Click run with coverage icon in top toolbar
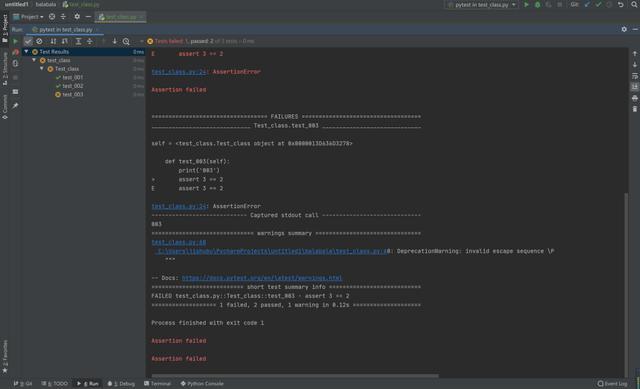The image size is (640, 389). (x=549, y=5)
